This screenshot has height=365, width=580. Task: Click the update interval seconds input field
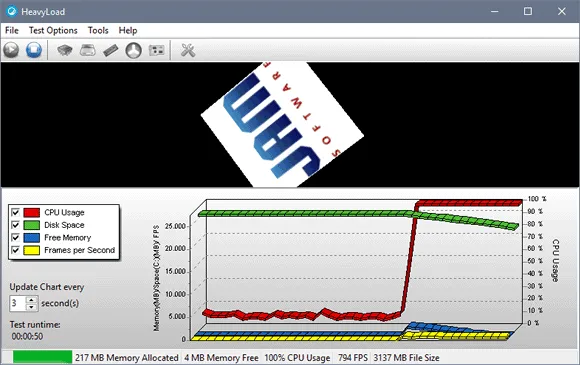(18, 303)
